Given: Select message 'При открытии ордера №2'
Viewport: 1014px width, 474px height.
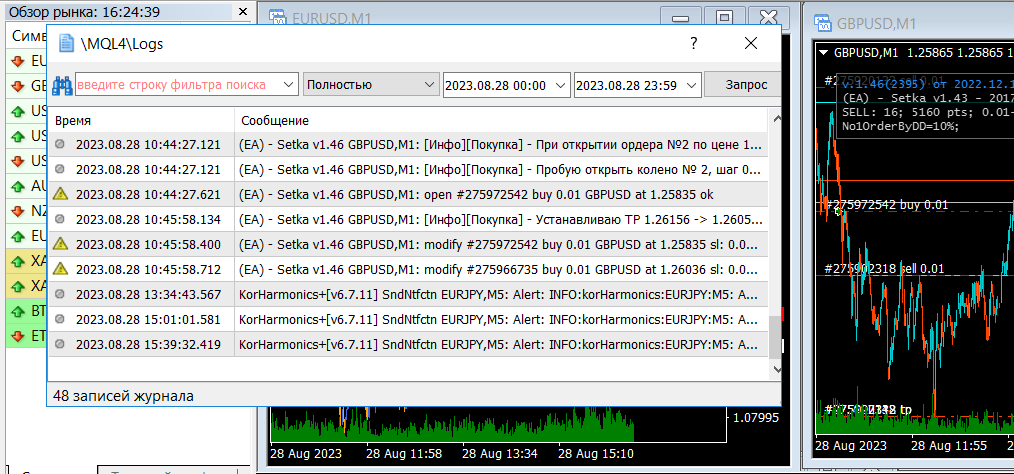Looking at the screenshot, I should 501,144.
